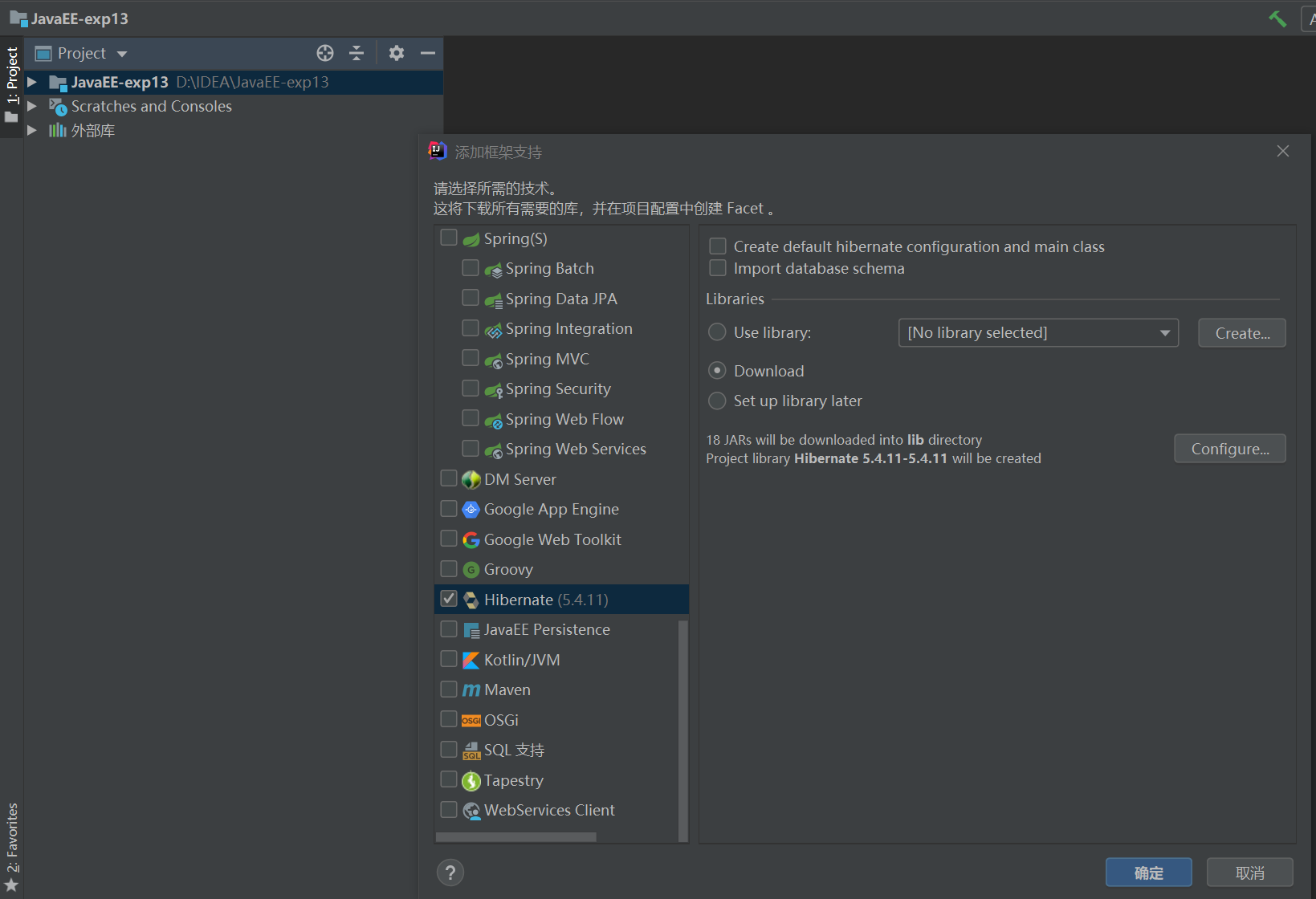Uncheck the Hibernate checkbox
The height and width of the screenshot is (899, 1316).
click(x=449, y=599)
